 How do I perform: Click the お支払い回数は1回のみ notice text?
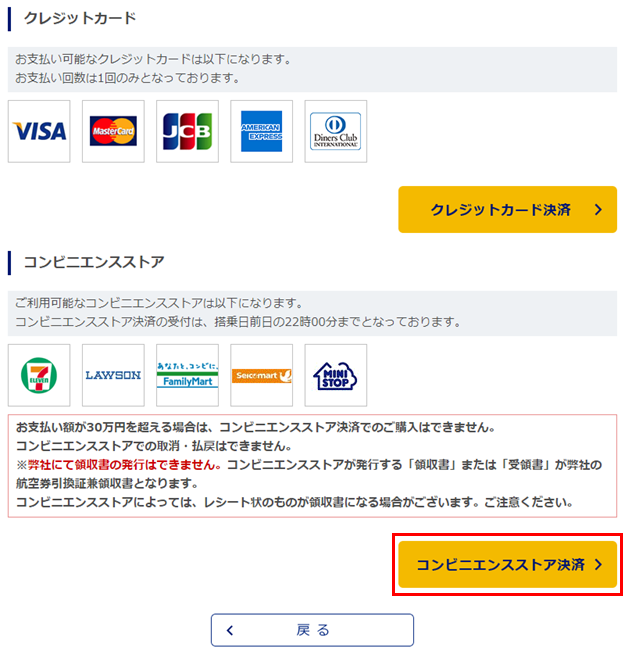(x=127, y=78)
